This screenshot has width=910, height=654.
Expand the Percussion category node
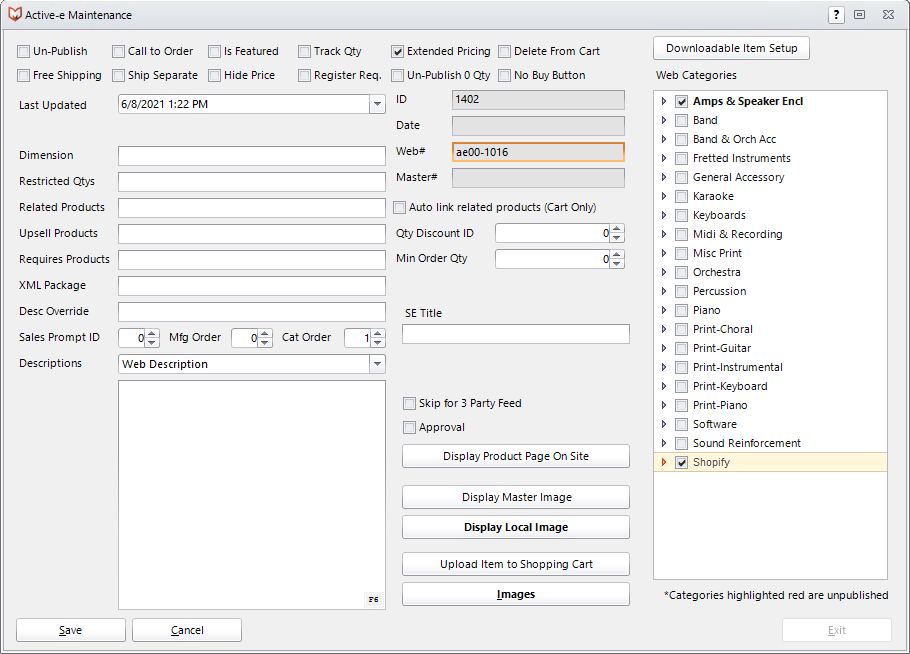pyautogui.click(x=664, y=291)
